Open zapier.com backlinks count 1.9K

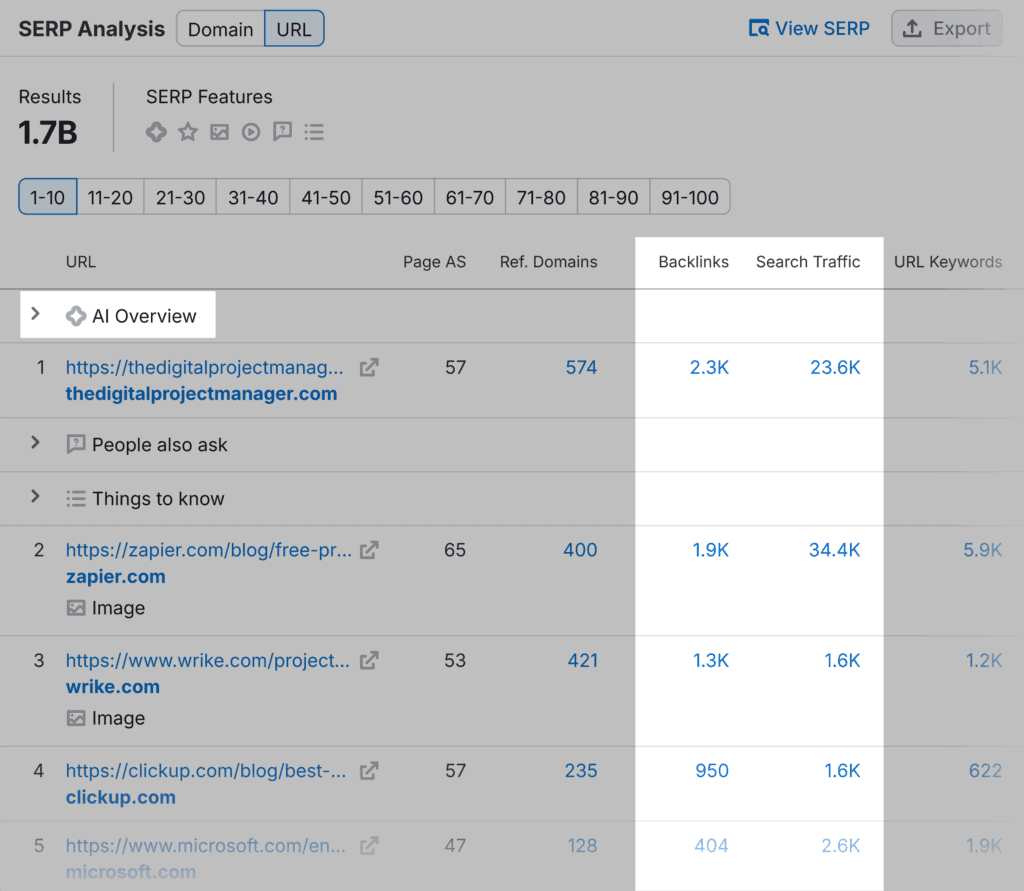coord(710,550)
